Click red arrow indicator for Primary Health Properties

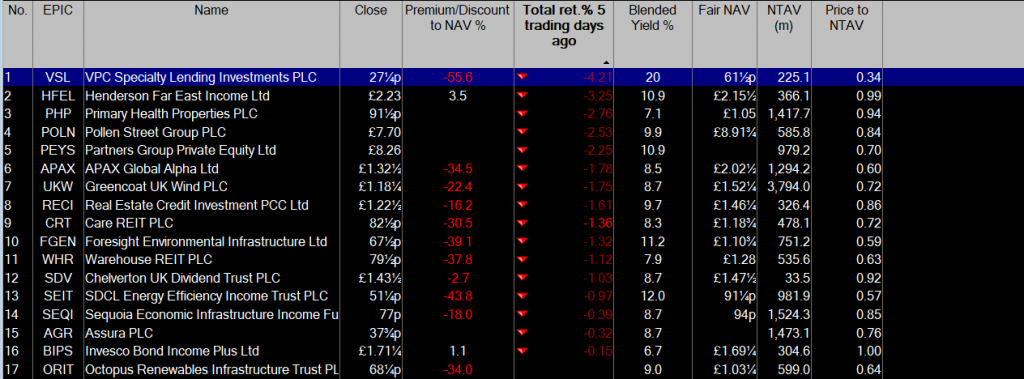click(522, 114)
